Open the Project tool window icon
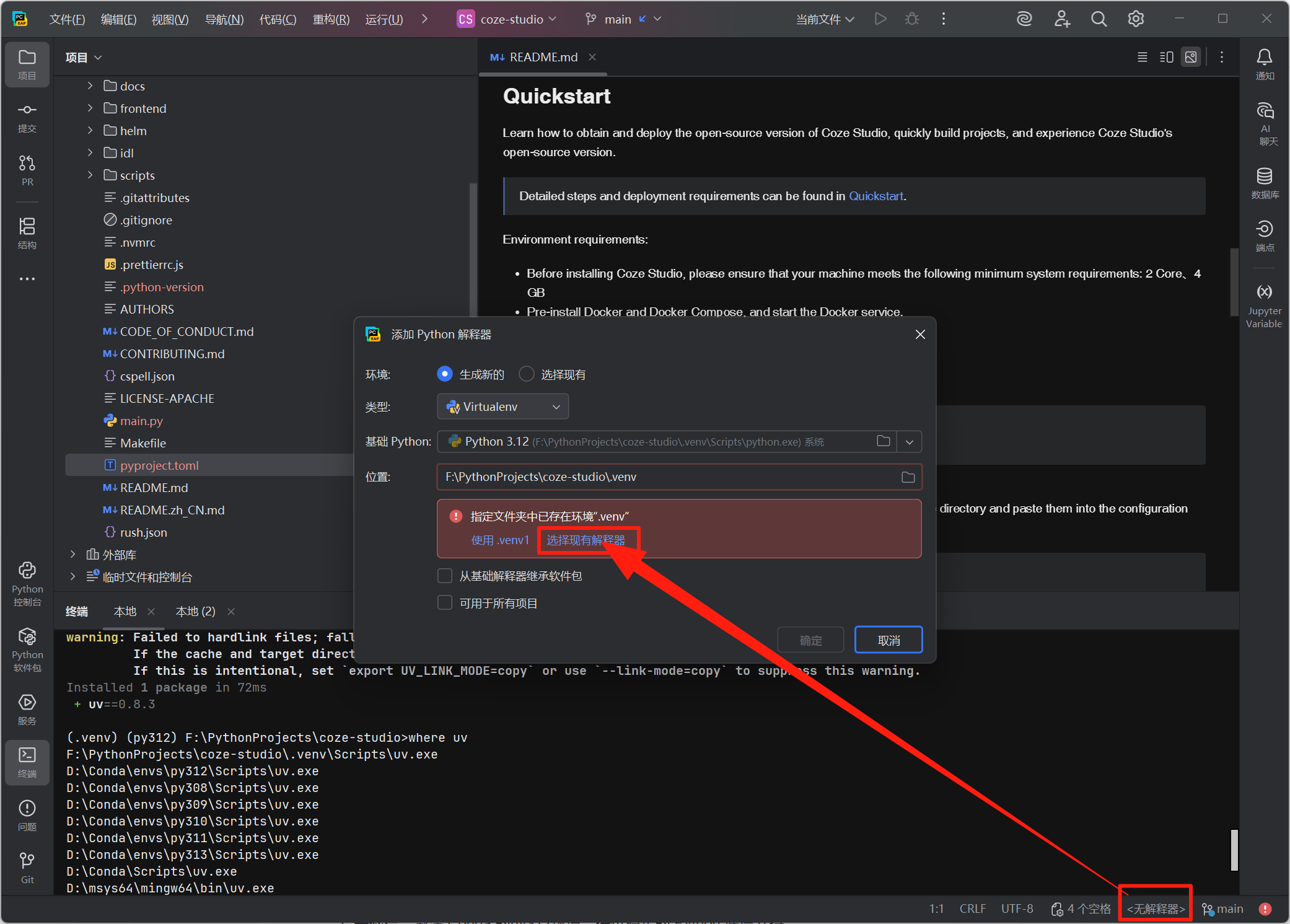 tap(27, 64)
